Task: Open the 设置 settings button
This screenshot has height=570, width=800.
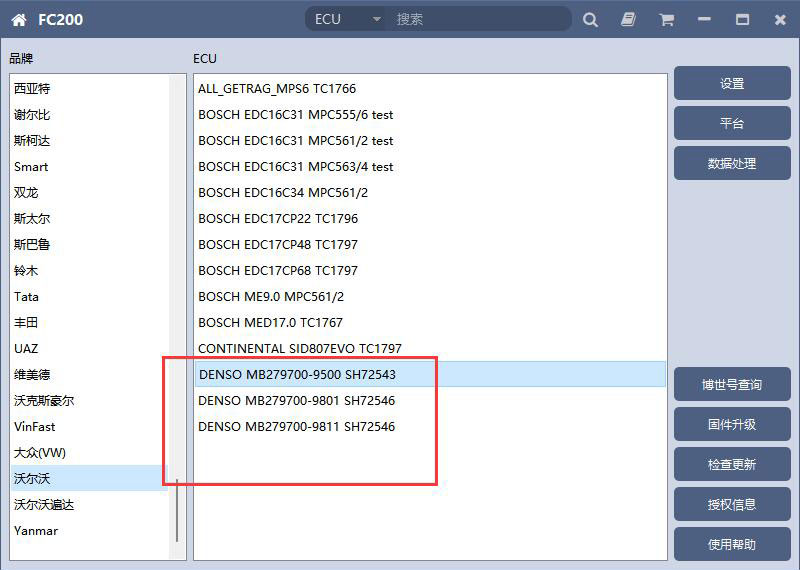Action: pyautogui.click(x=732, y=84)
